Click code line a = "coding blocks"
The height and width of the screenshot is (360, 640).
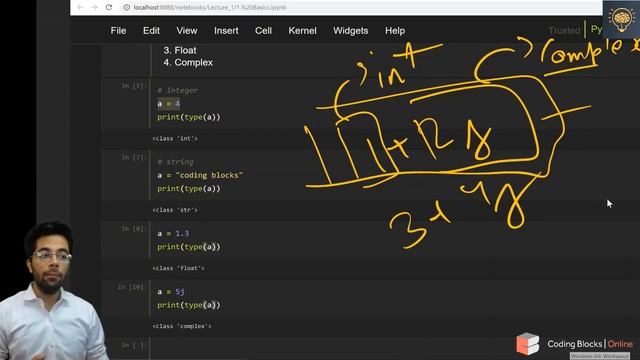coord(200,175)
